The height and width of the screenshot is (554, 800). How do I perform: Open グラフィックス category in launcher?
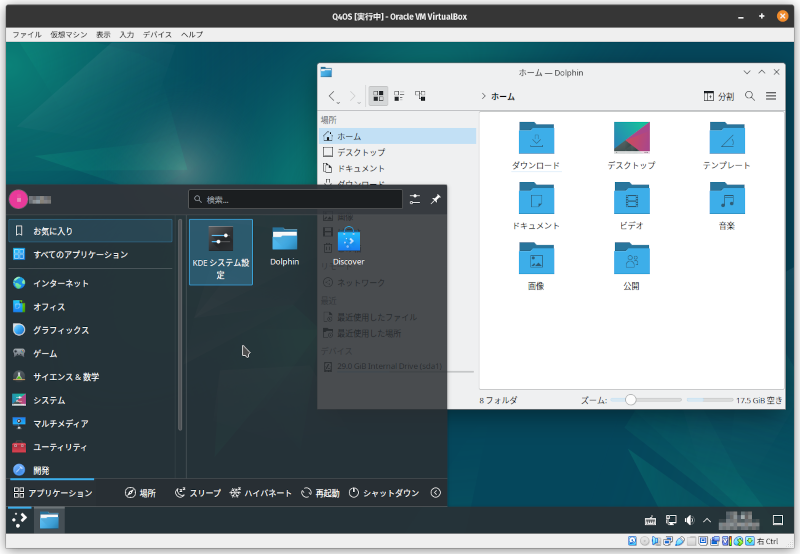pos(91,330)
